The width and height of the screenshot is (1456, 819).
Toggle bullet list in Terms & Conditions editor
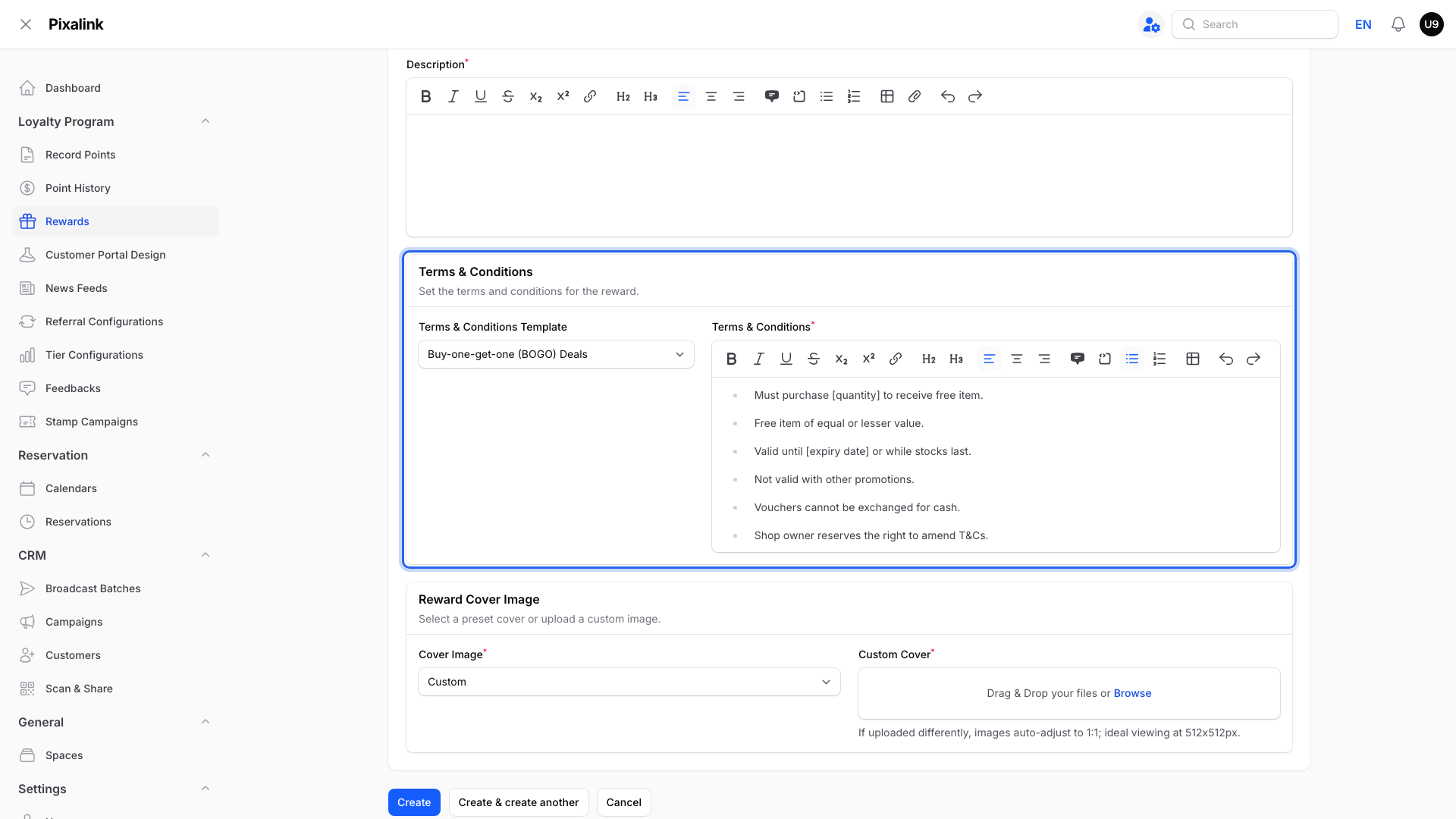[1132, 359]
